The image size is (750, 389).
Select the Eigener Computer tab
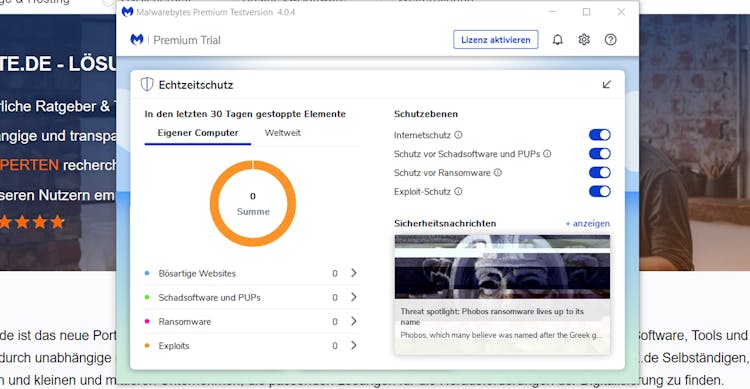(x=198, y=133)
